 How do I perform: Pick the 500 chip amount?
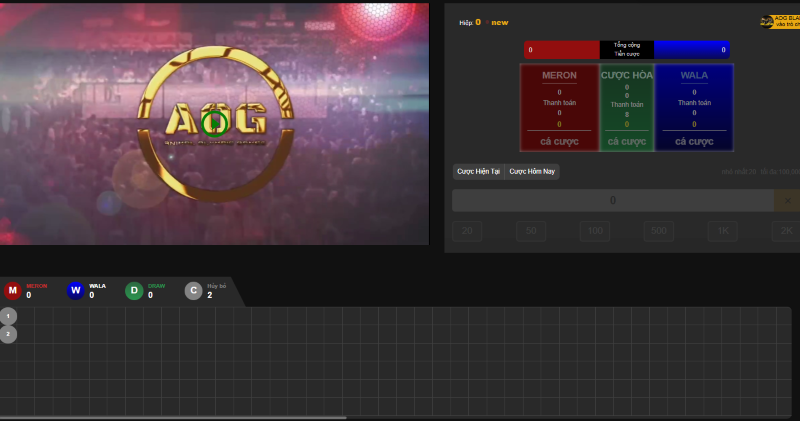pos(659,232)
